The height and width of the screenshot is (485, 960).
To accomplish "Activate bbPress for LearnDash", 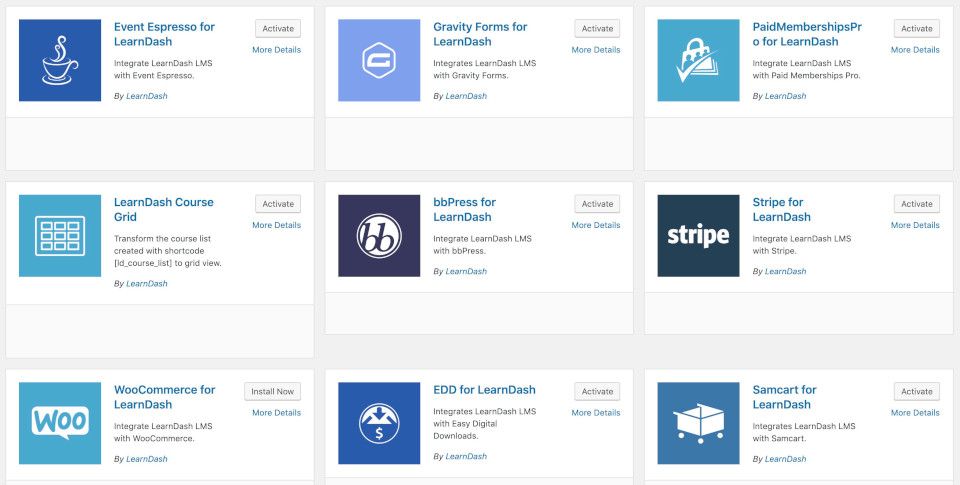I will click(597, 204).
